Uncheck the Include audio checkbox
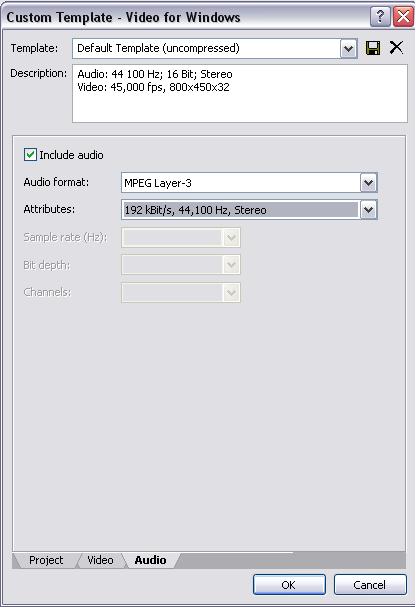The width and height of the screenshot is (416, 607). coord(30,155)
